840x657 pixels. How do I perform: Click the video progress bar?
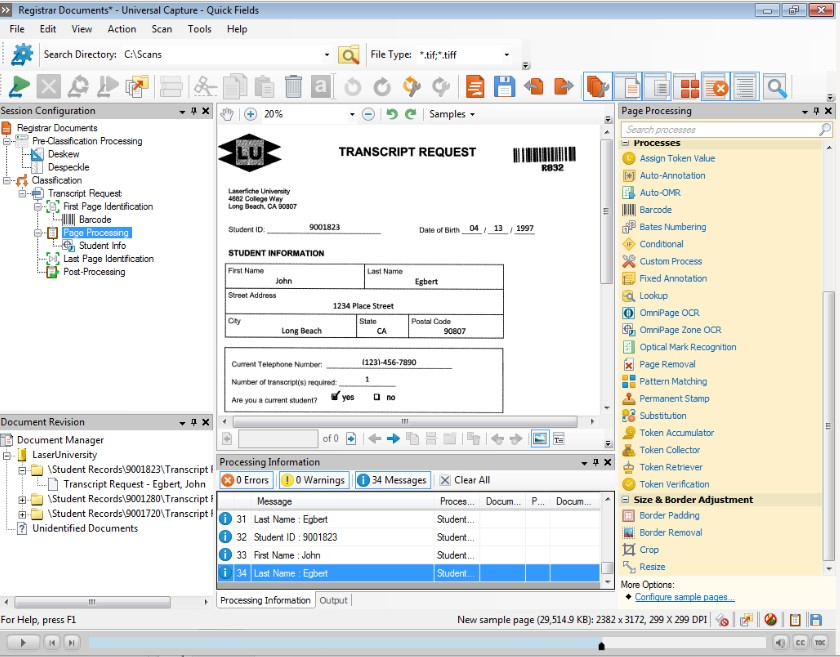(427, 643)
